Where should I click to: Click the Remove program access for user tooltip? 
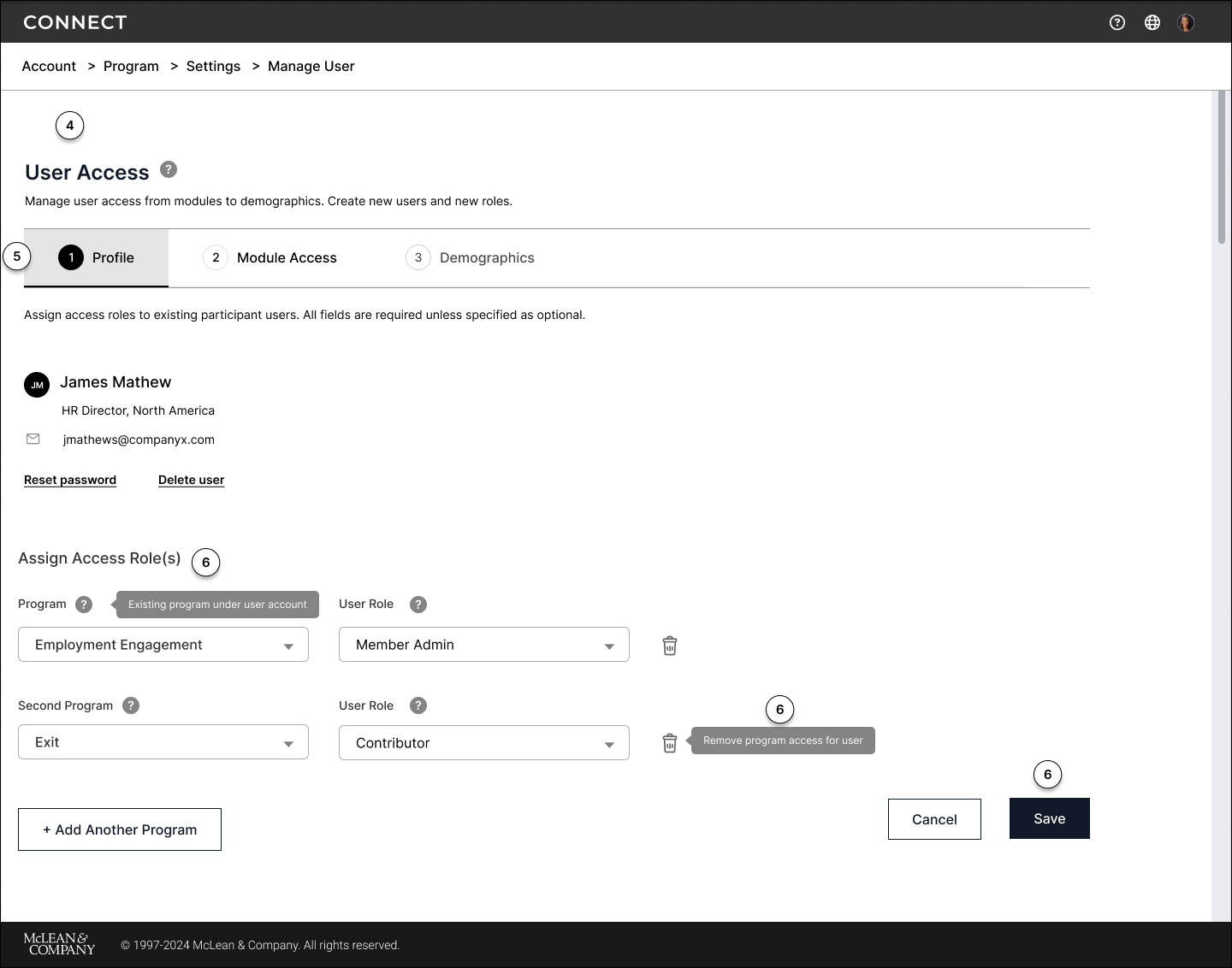[783, 741]
